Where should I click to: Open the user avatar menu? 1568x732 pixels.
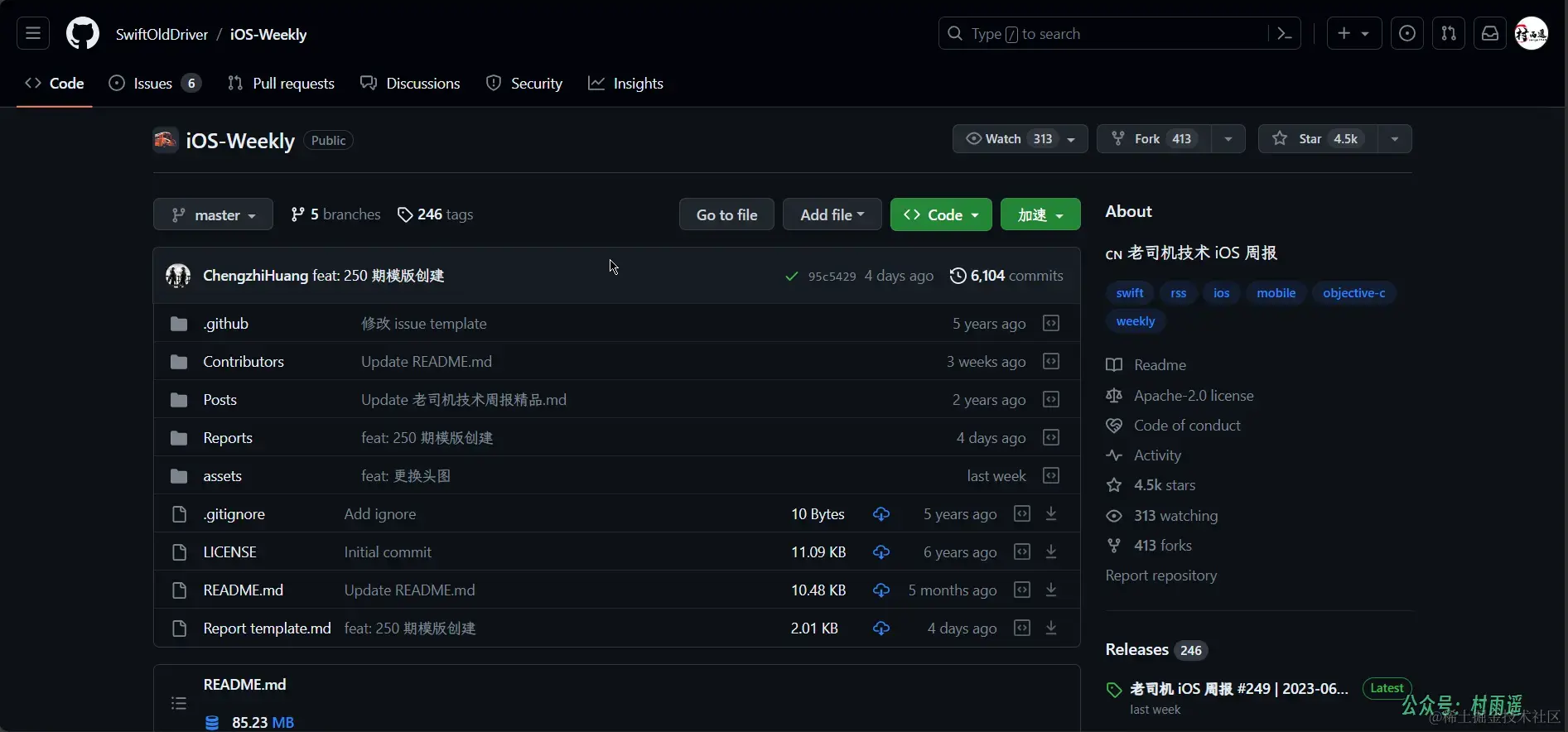coord(1532,34)
